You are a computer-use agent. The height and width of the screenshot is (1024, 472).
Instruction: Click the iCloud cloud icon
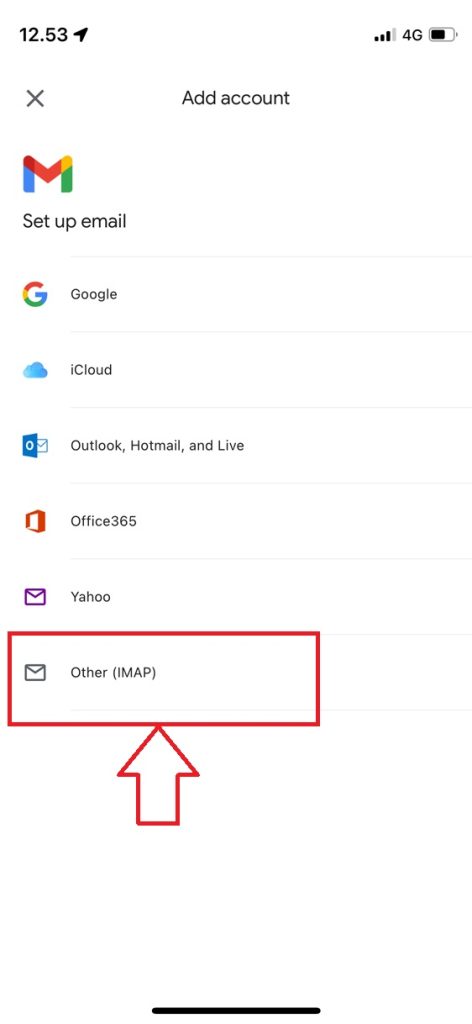click(35, 370)
